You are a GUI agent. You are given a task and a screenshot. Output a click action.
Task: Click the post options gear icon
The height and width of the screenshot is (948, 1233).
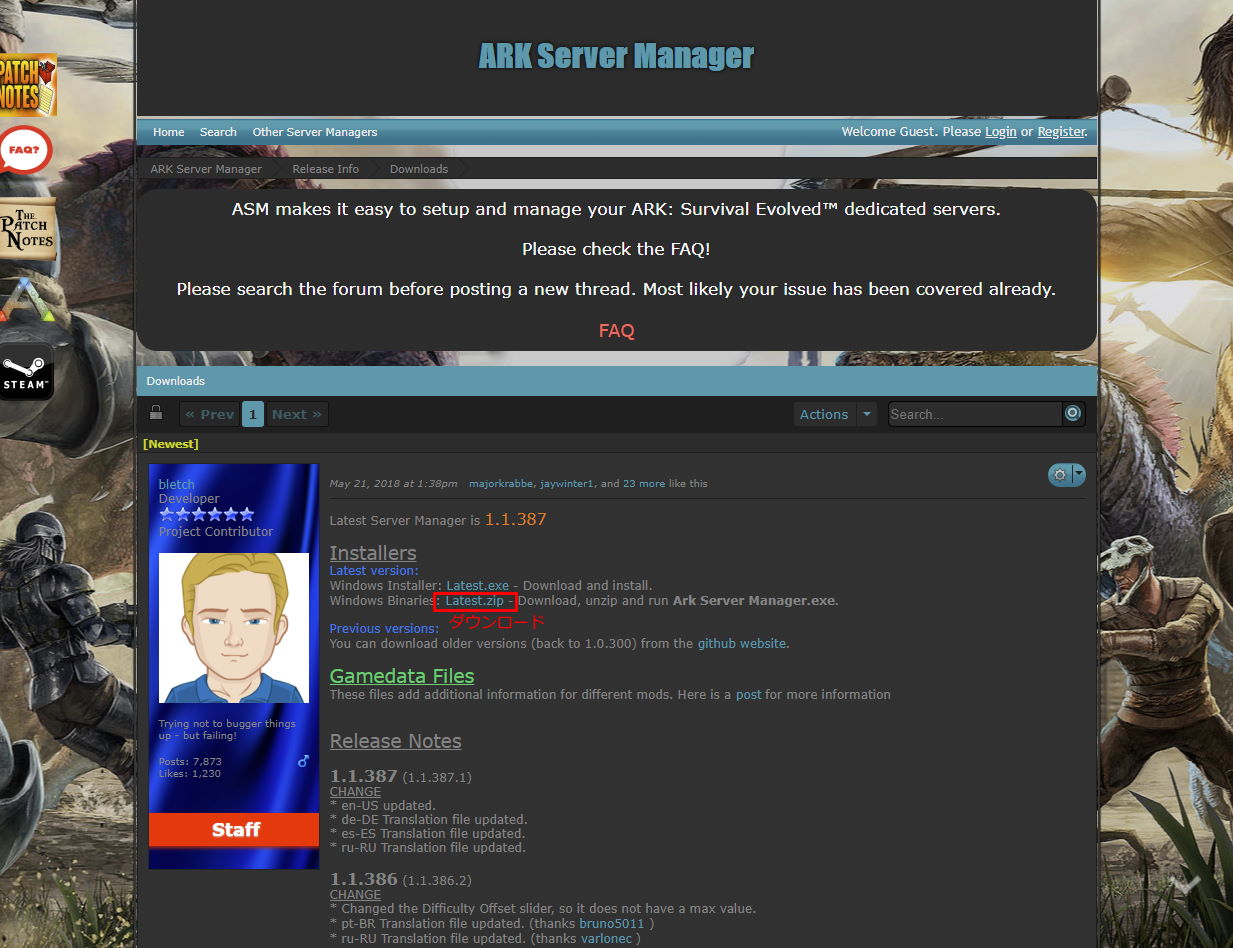click(1060, 475)
